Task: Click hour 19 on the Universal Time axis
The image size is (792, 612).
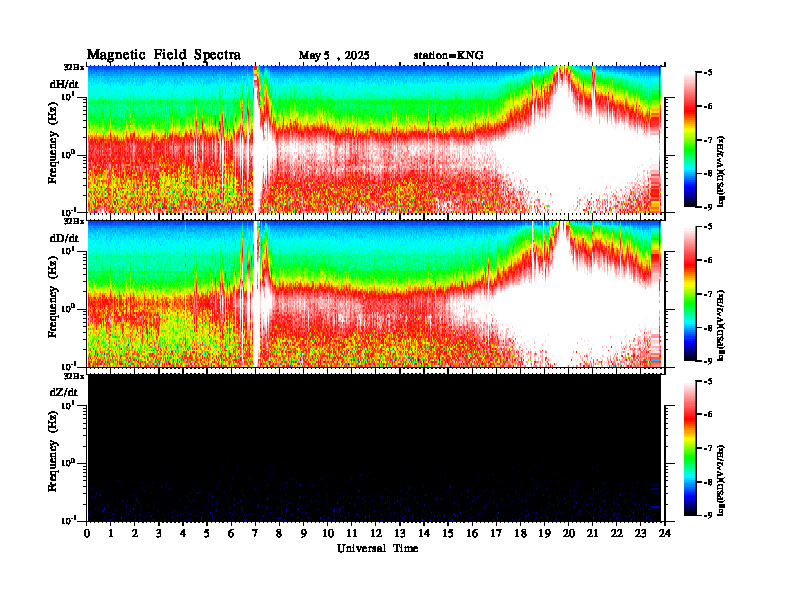Action: click(x=544, y=533)
